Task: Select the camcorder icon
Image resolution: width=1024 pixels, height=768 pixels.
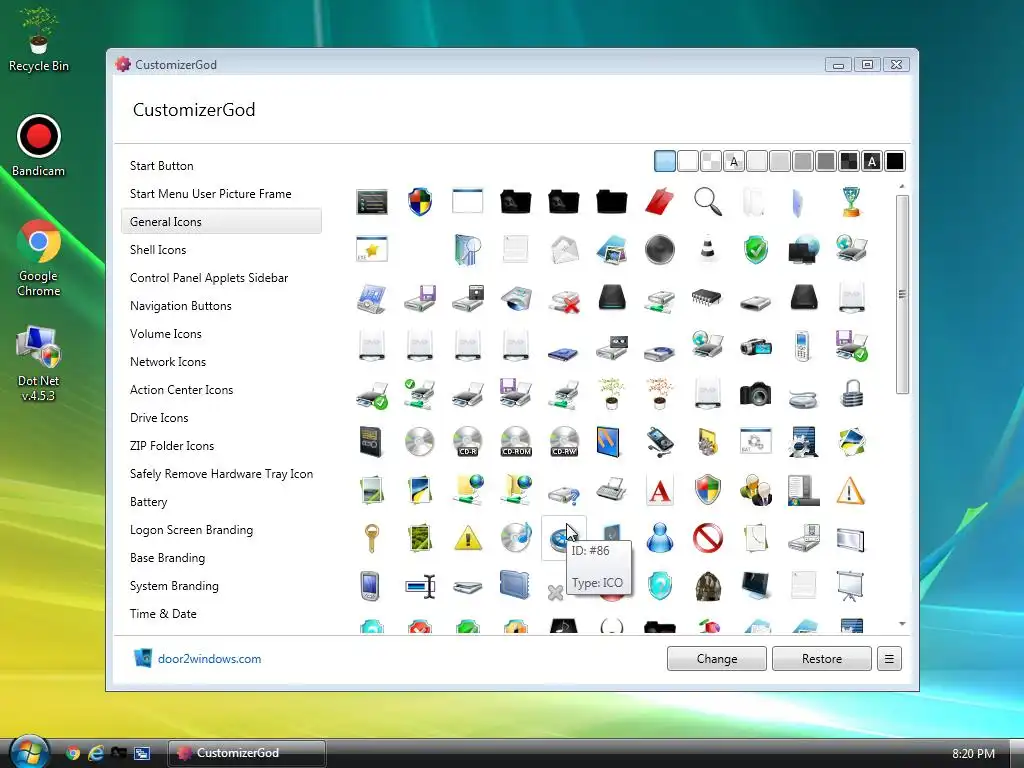Action: coord(756,346)
